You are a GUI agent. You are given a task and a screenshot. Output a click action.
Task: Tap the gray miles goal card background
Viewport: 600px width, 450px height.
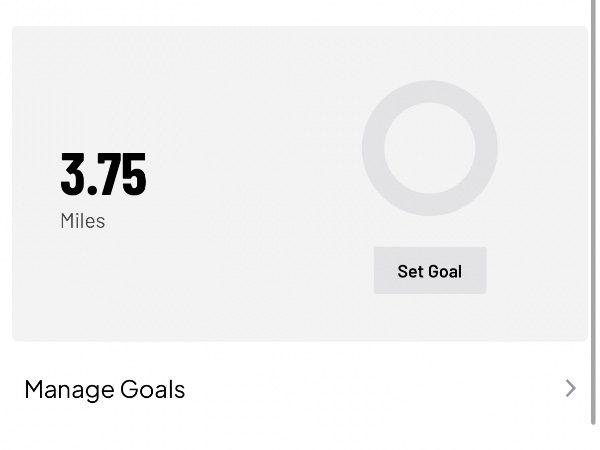(230, 290)
